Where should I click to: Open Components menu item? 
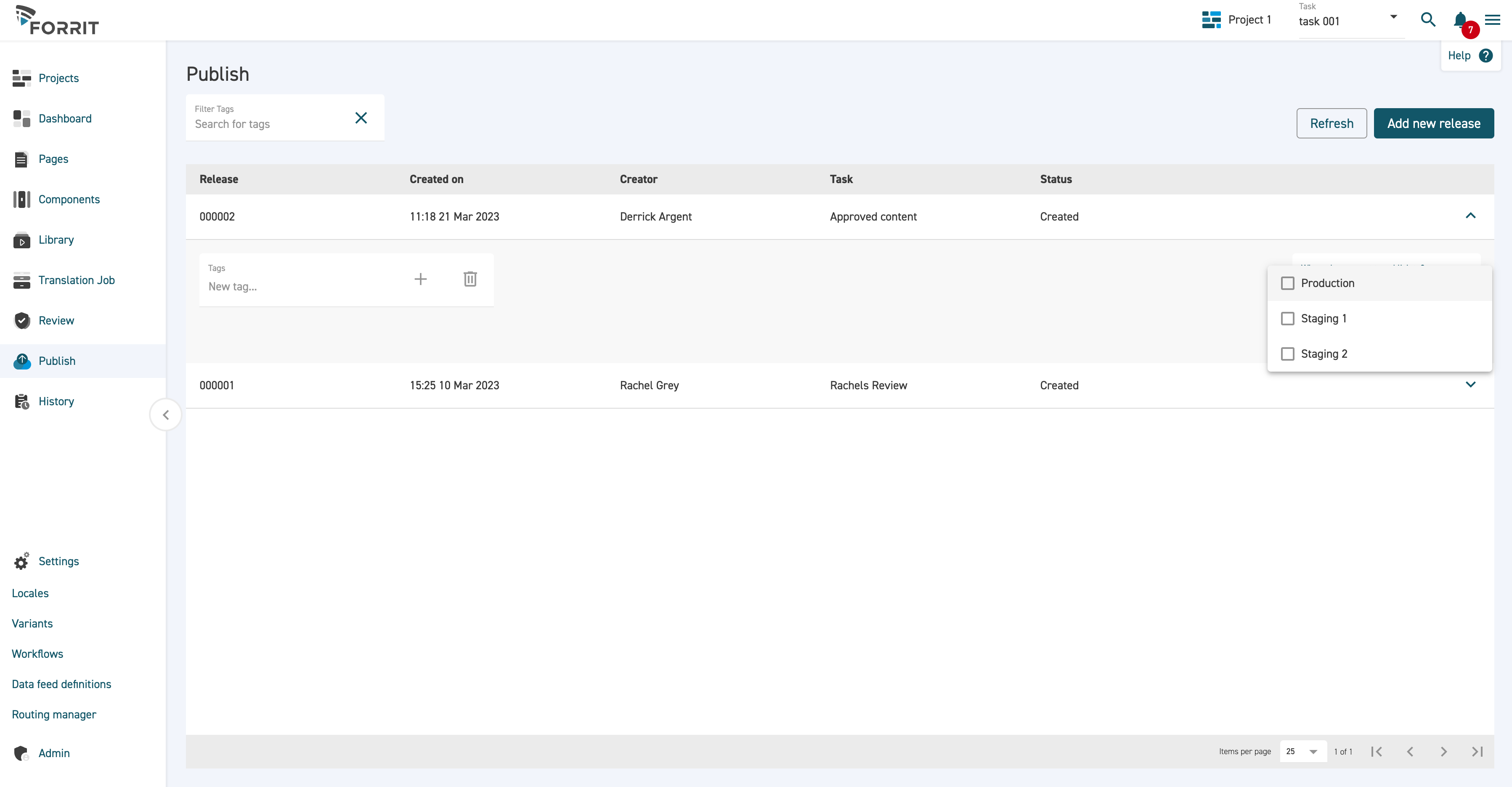(69, 199)
